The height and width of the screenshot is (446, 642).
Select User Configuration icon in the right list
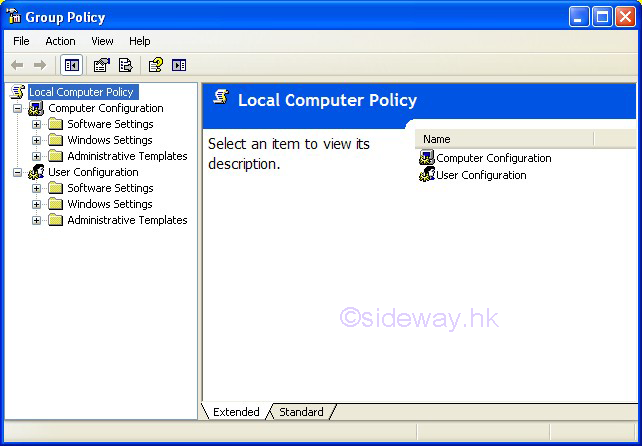point(427,175)
